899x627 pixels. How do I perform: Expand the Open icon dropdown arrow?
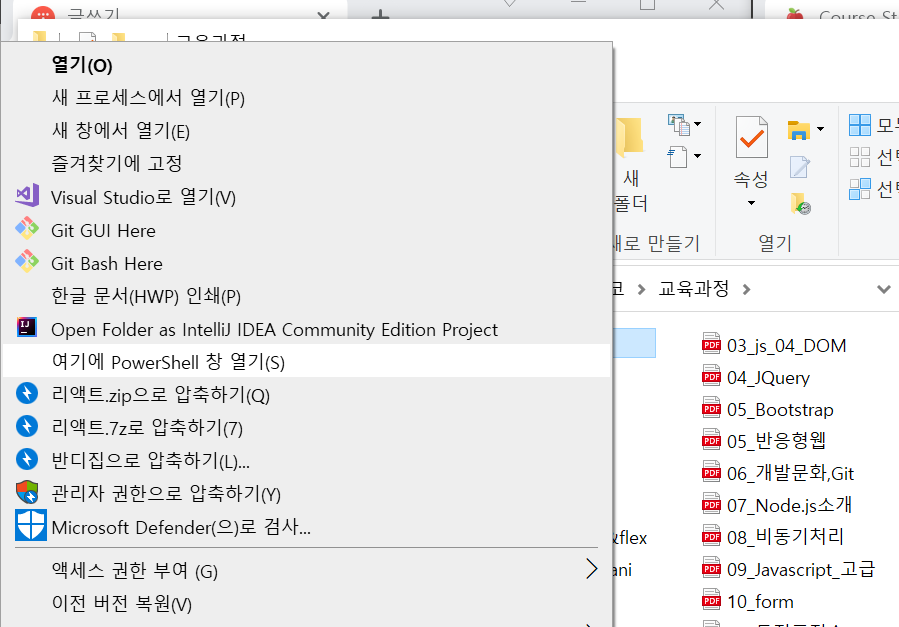click(820, 129)
